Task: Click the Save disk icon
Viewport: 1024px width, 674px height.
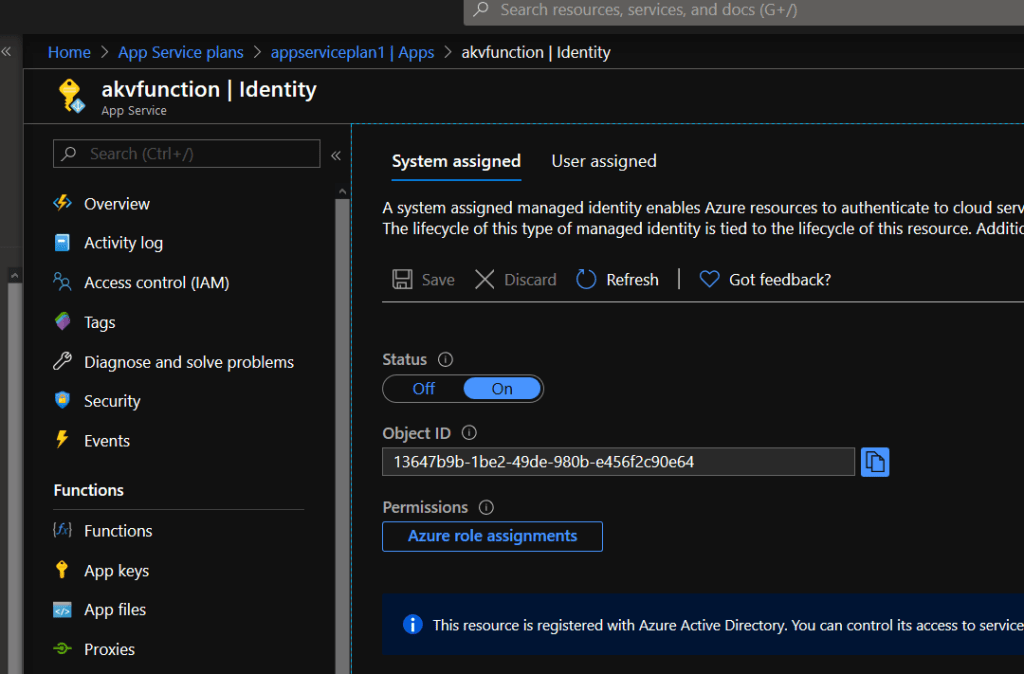Action: (402, 280)
